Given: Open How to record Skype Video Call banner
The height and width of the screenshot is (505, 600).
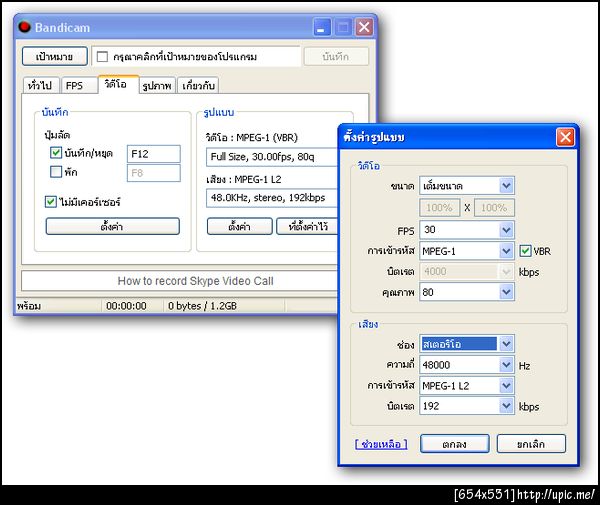Looking at the screenshot, I should pyautogui.click(x=179, y=281).
